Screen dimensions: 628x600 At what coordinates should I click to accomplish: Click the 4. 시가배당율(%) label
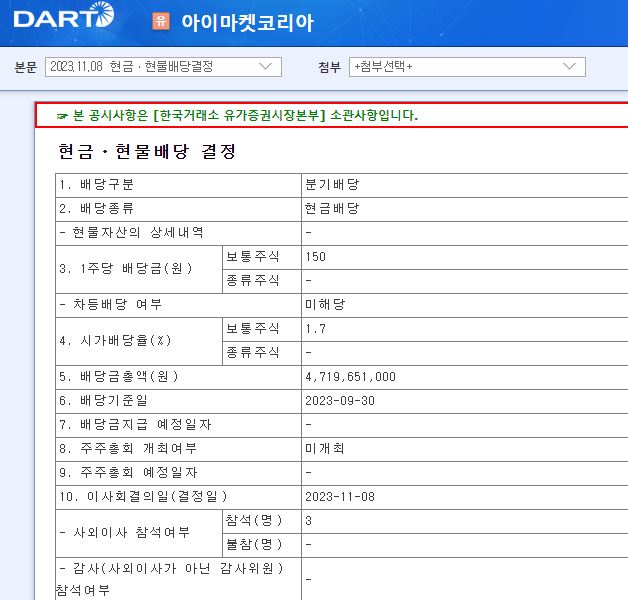[115, 340]
